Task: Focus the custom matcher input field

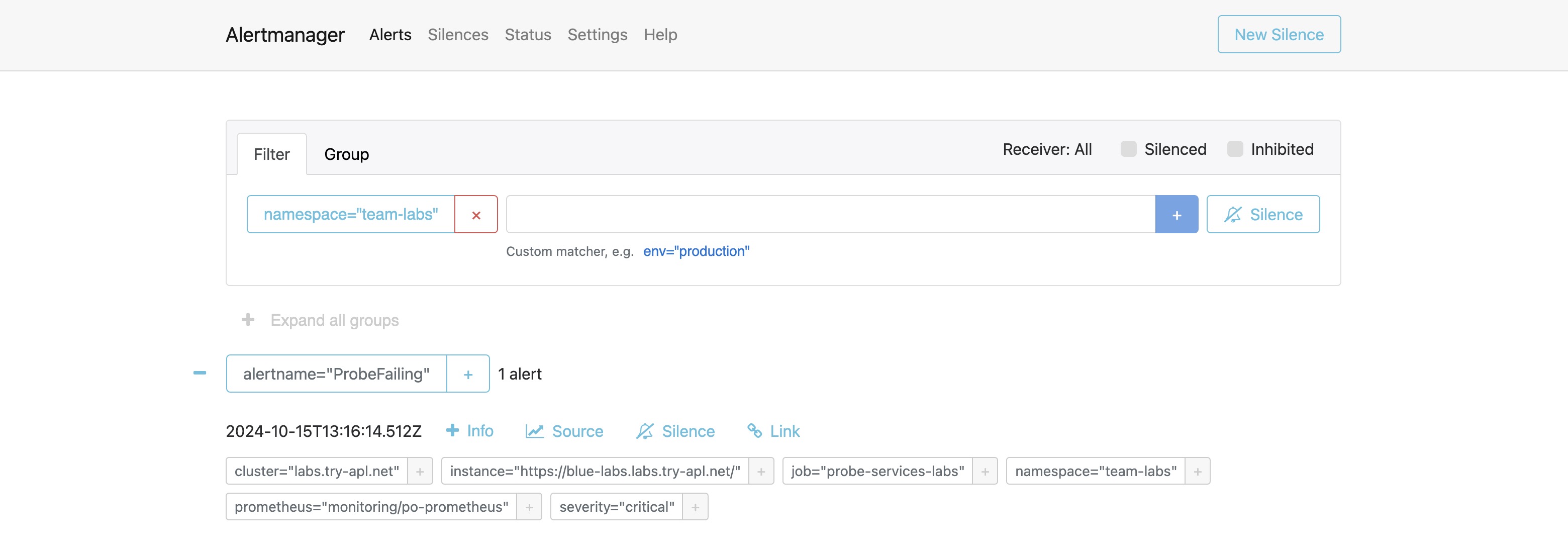Action: tap(831, 214)
